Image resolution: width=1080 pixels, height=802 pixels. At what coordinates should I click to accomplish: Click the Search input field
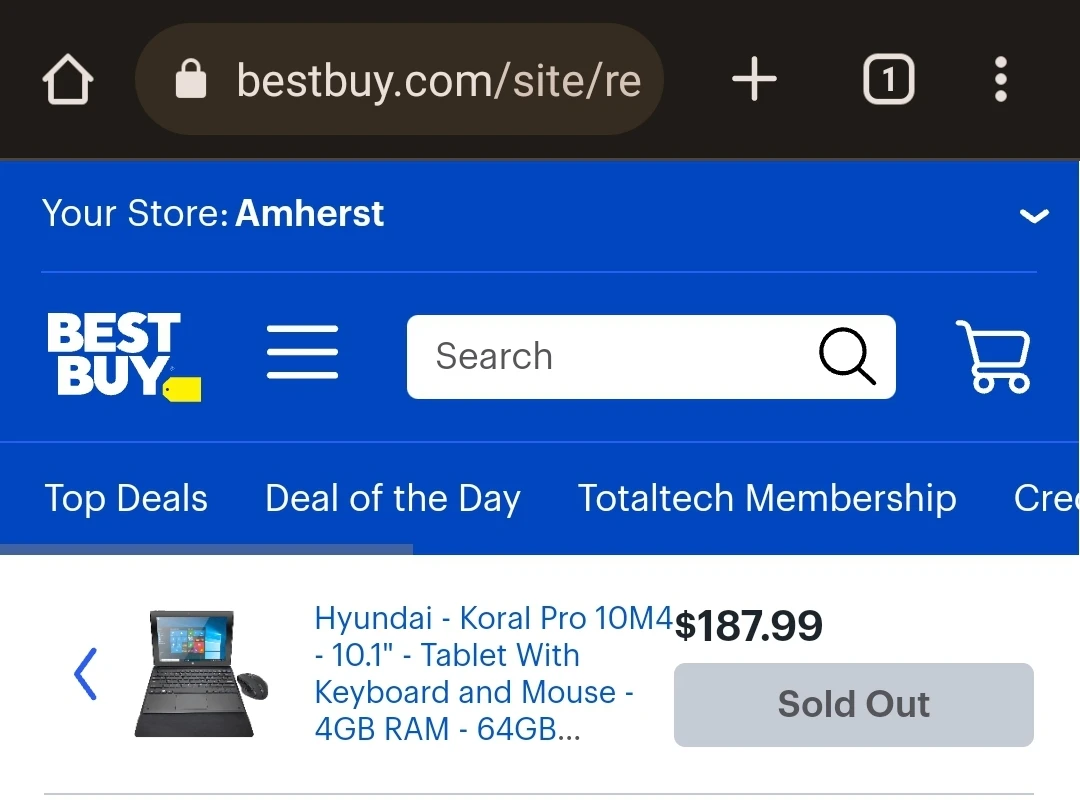(651, 356)
